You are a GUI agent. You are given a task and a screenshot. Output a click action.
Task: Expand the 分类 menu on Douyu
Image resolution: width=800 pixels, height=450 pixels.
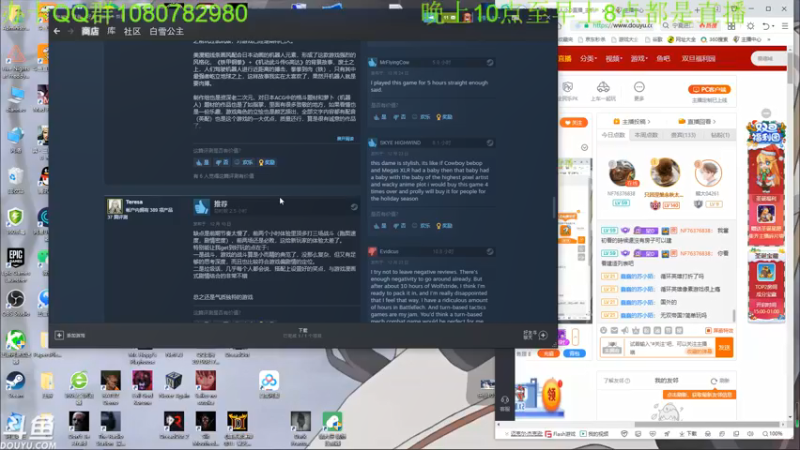pos(588,59)
